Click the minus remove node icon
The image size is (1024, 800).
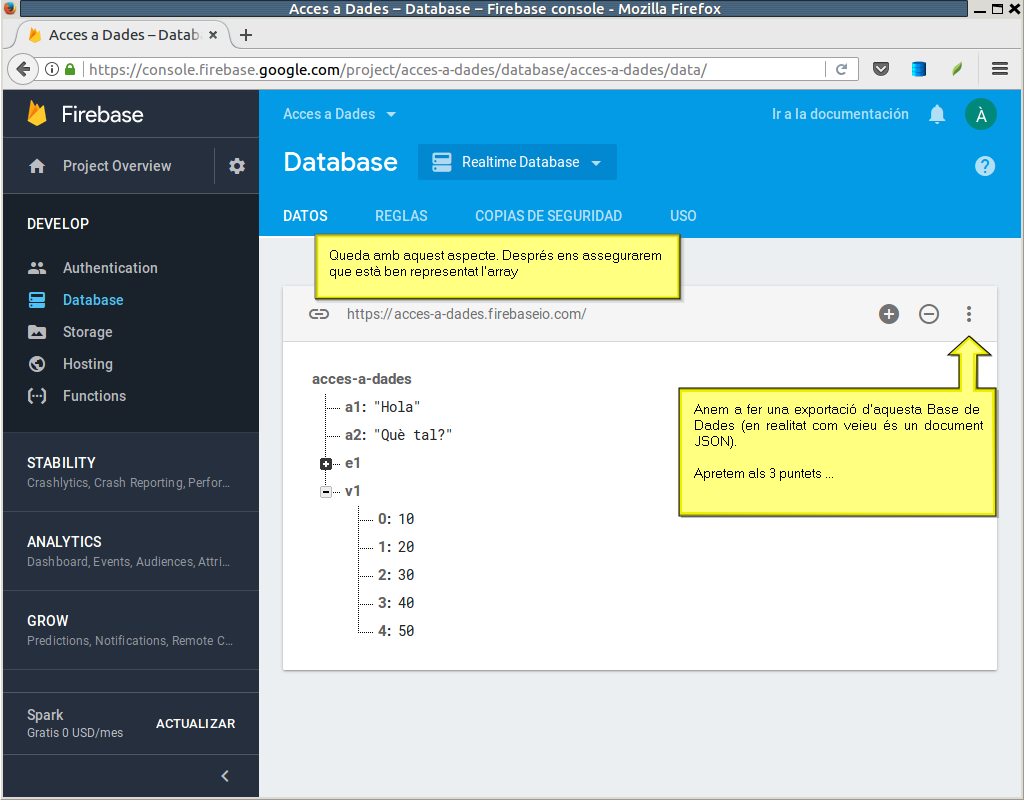(x=929, y=314)
